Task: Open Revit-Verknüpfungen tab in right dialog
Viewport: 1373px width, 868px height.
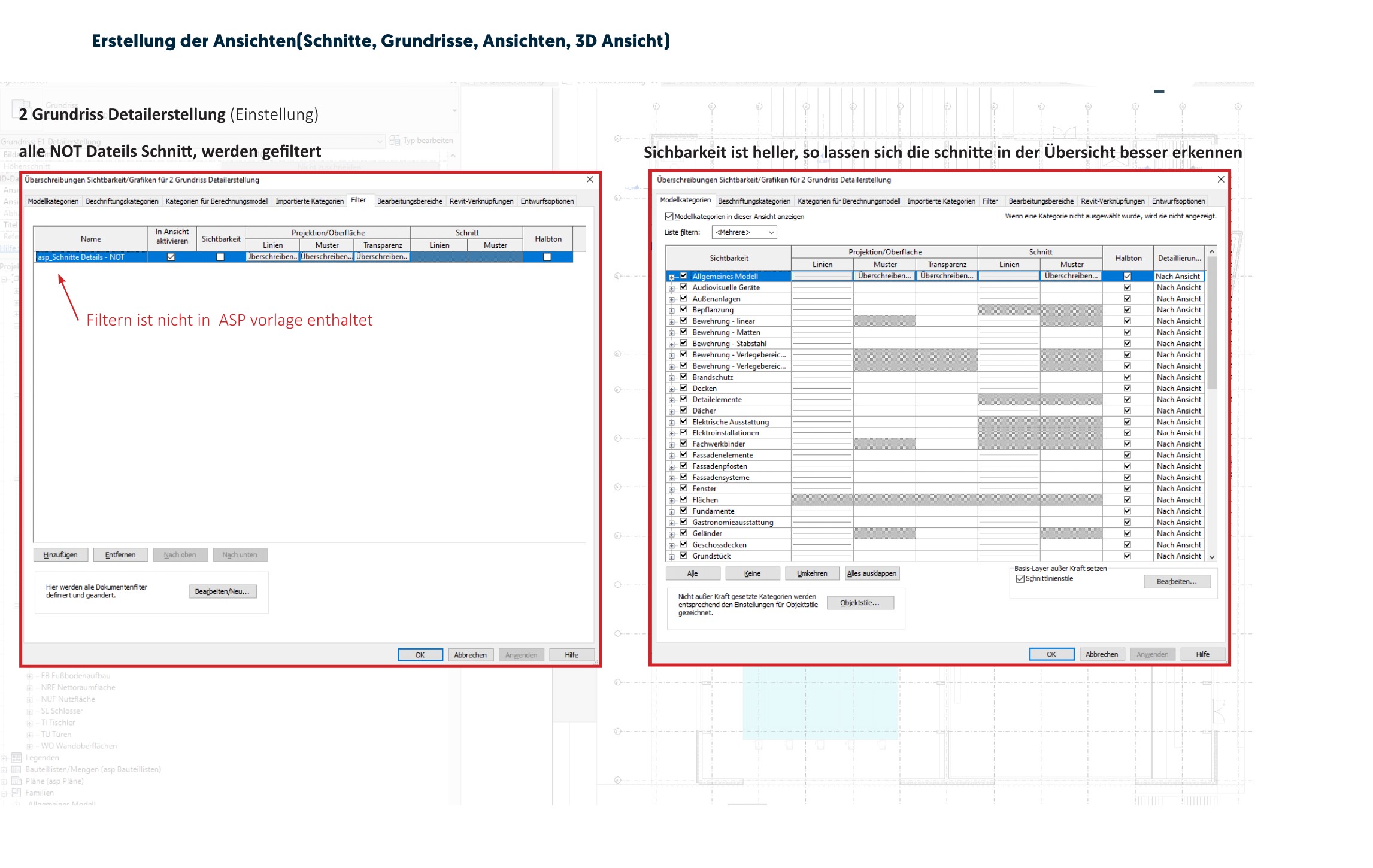Action: [1113, 201]
